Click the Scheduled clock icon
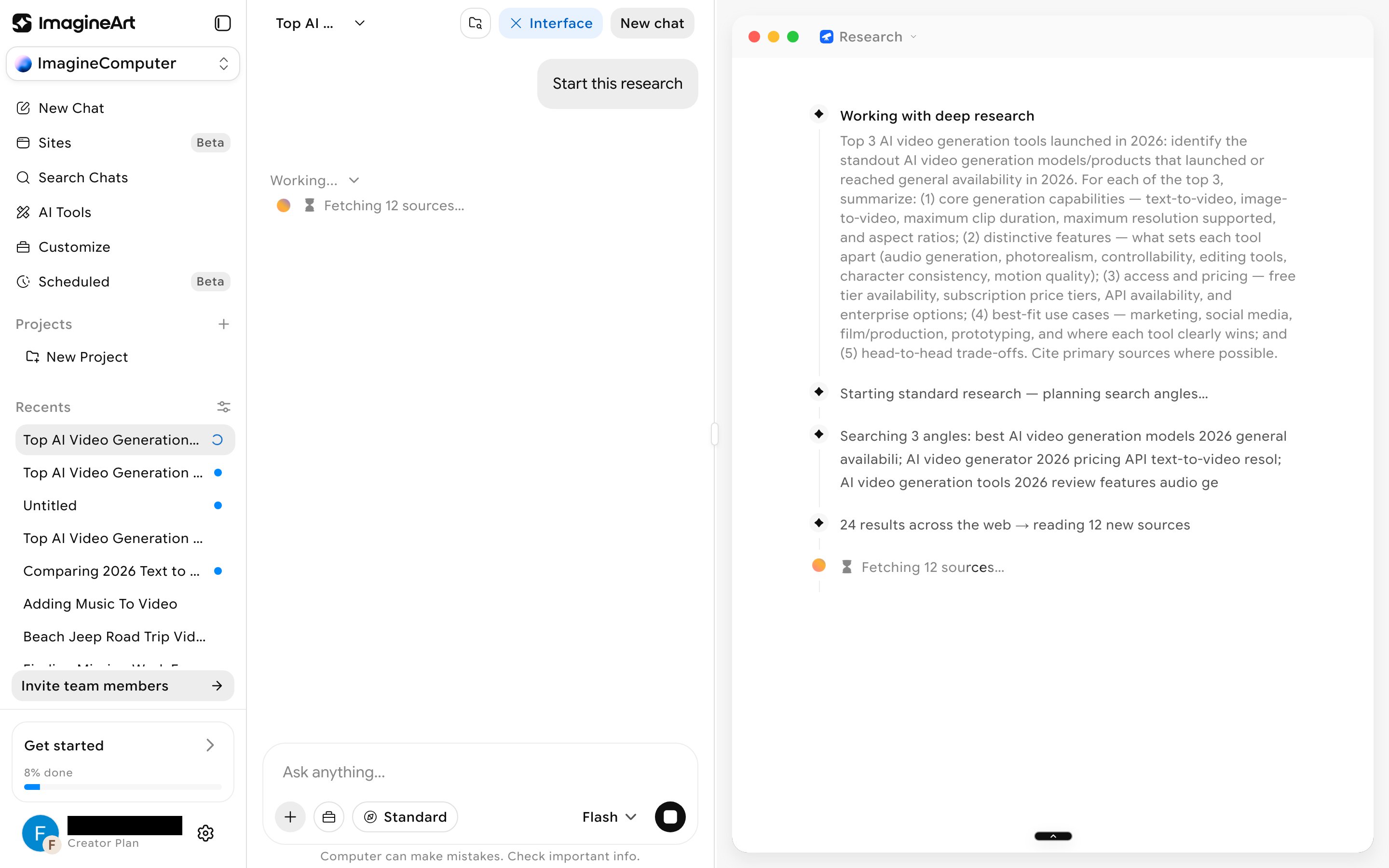1389x868 pixels. (x=23, y=282)
